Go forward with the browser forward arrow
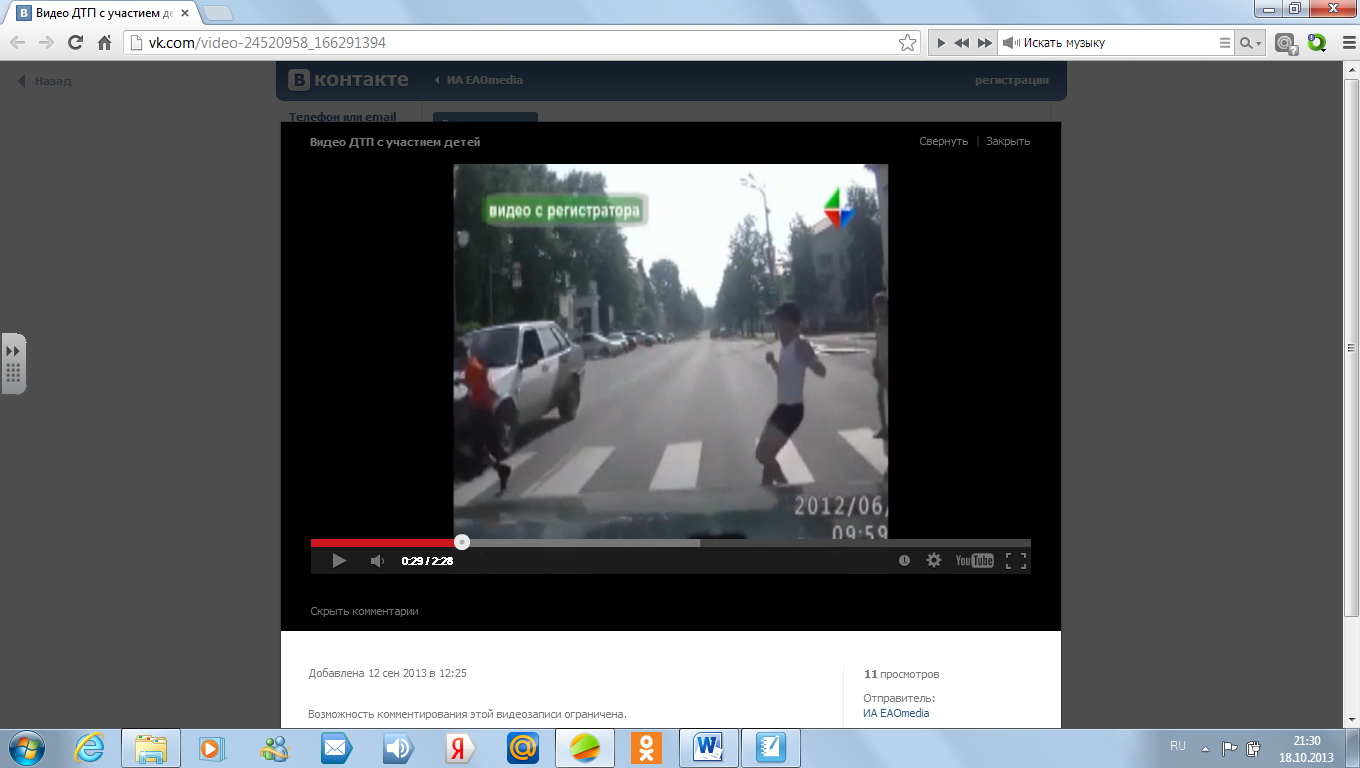Viewport: 1360px width, 768px height. [x=46, y=43]
